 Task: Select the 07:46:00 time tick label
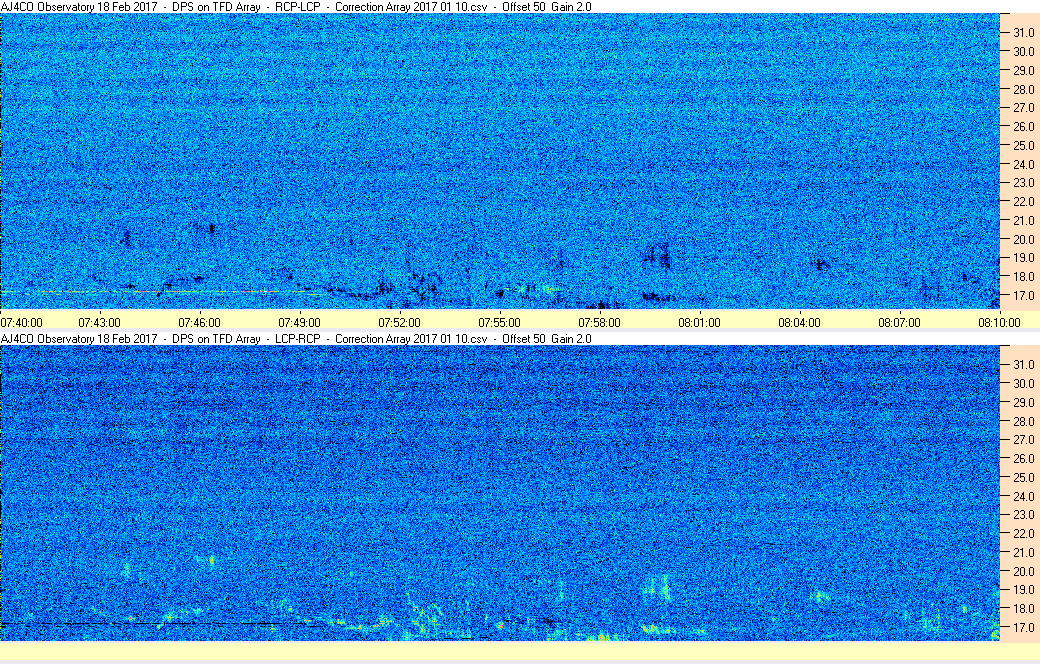pos(200,323)
